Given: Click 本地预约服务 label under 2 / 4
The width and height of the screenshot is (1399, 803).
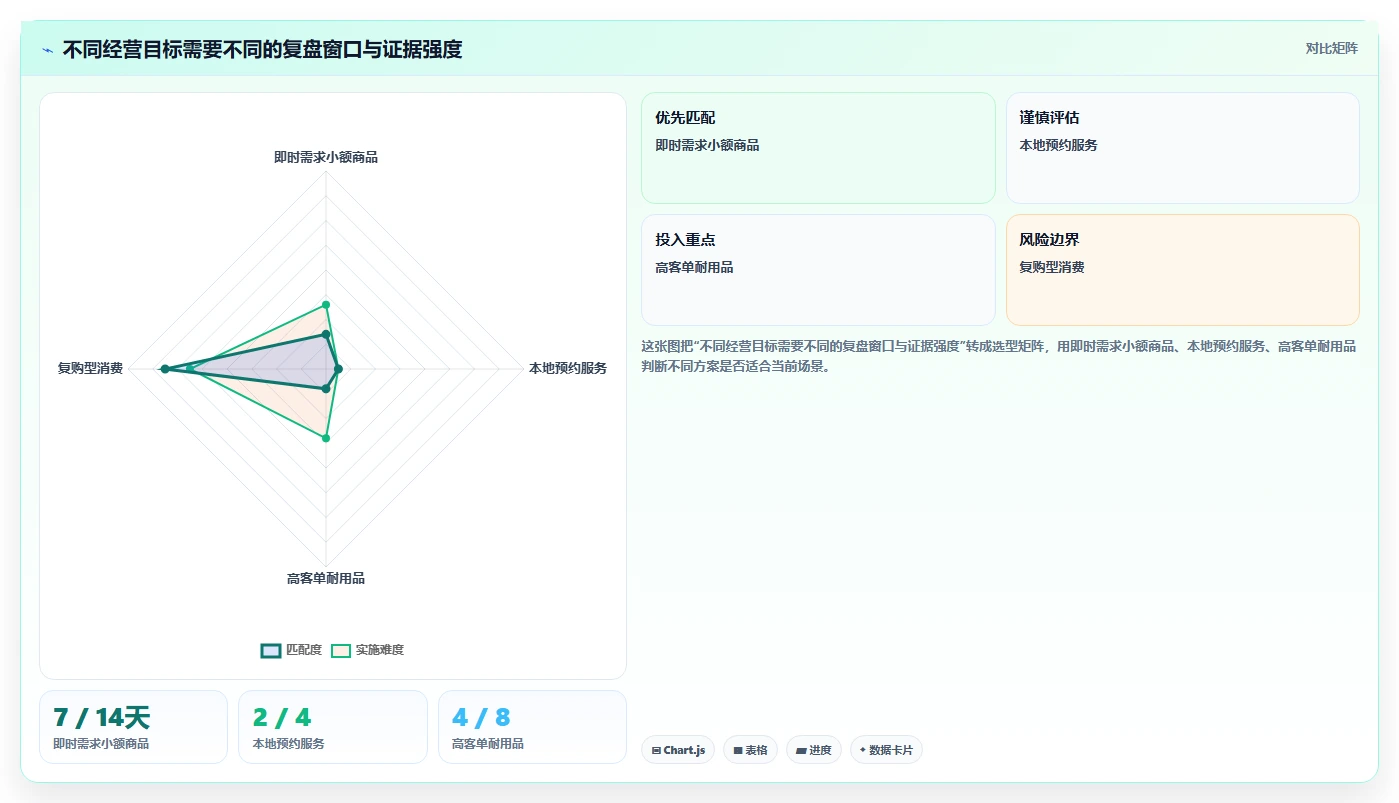Looking at the screenshot, I should point(288,744).
